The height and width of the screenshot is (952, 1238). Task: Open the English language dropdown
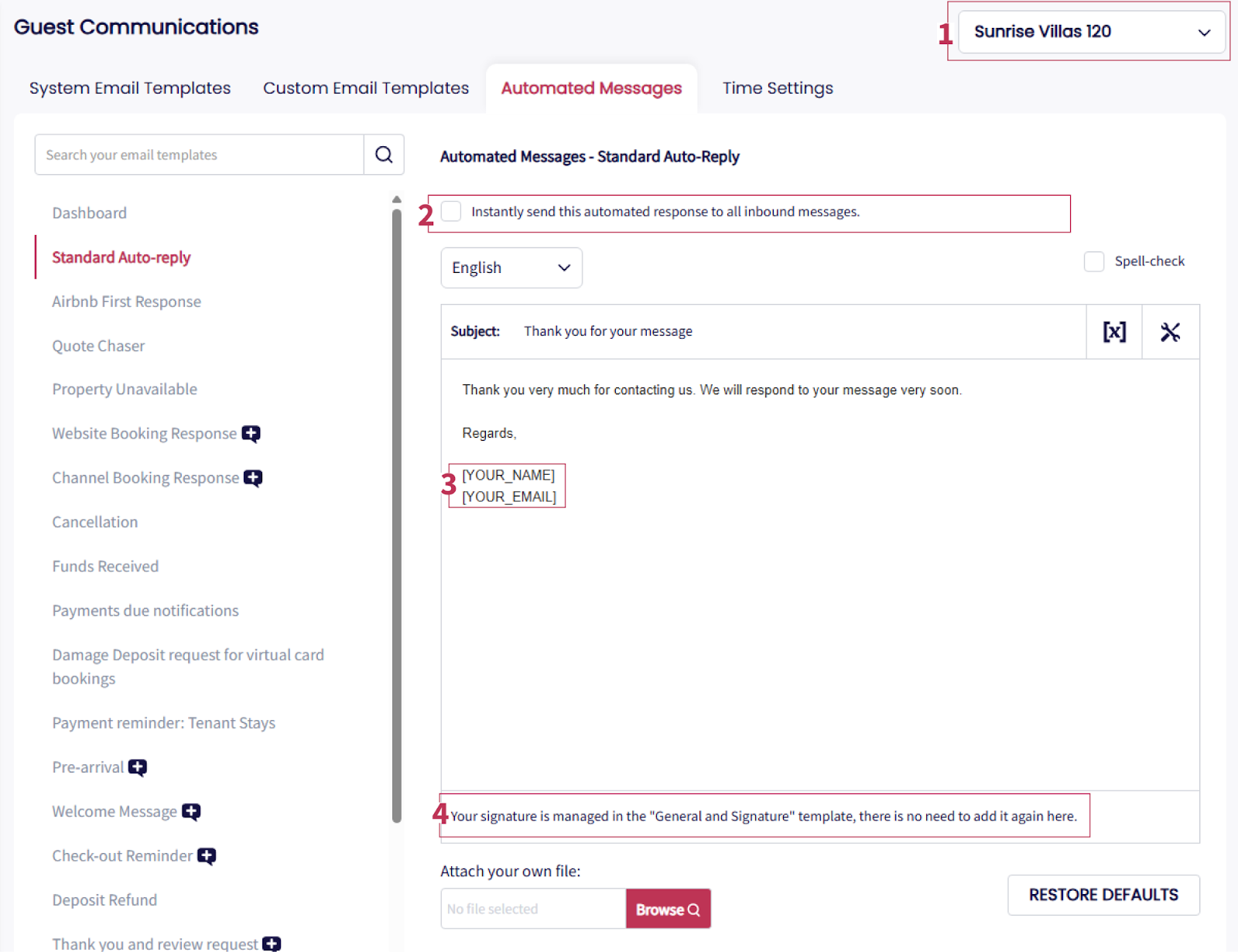(511, 268)
